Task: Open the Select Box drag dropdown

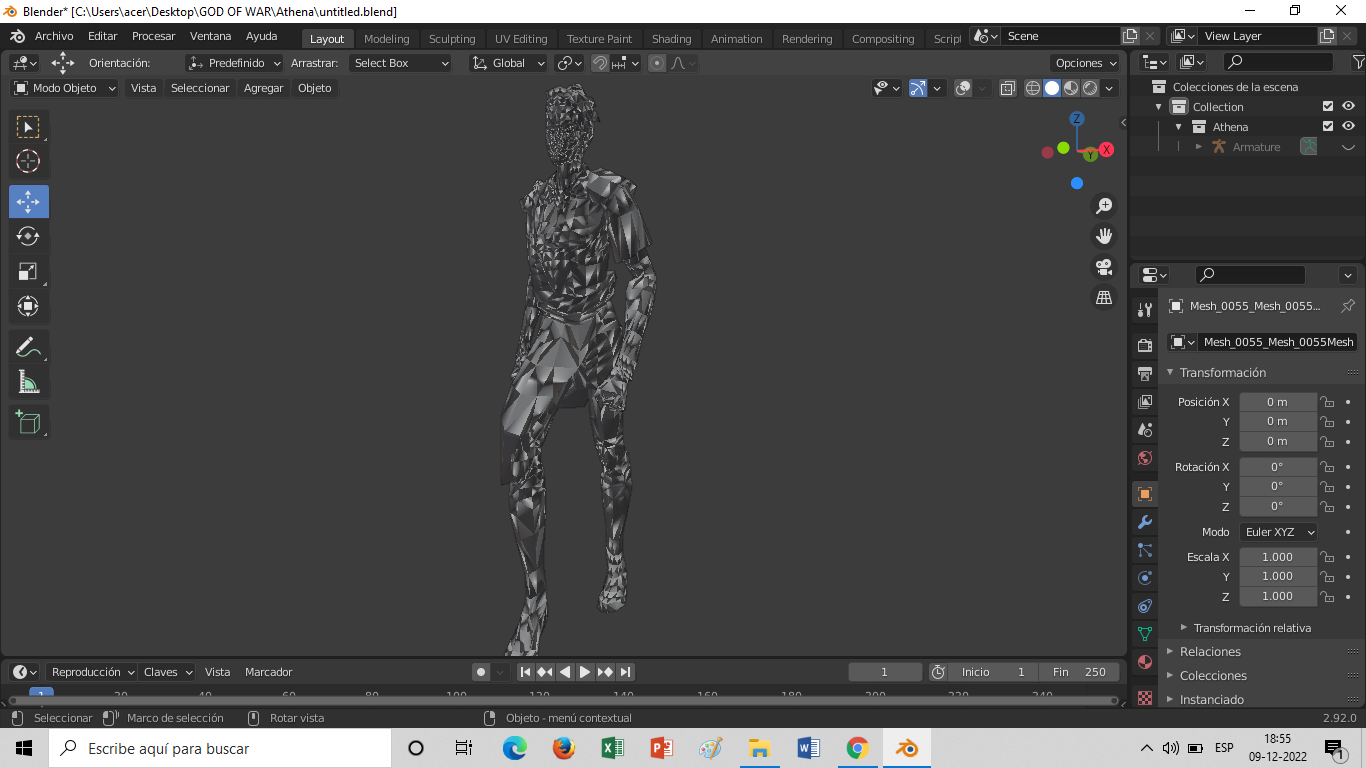Action: [x=400, y=63]
